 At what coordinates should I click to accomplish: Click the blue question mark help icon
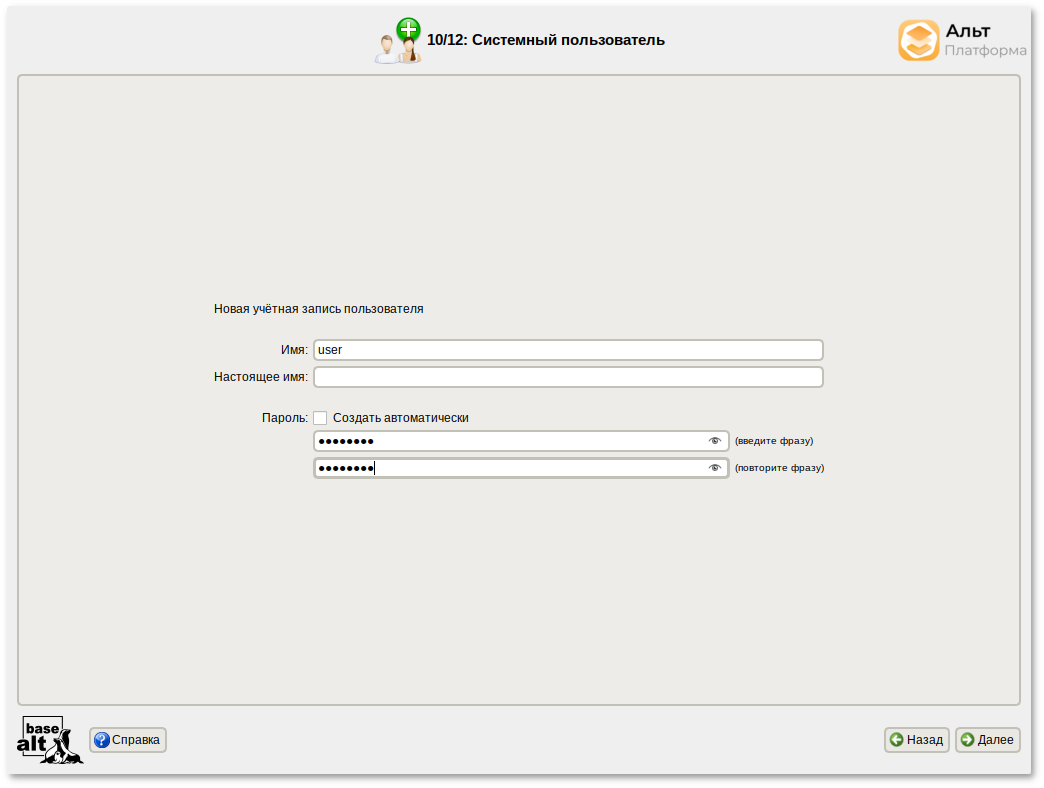pos(101,740)
